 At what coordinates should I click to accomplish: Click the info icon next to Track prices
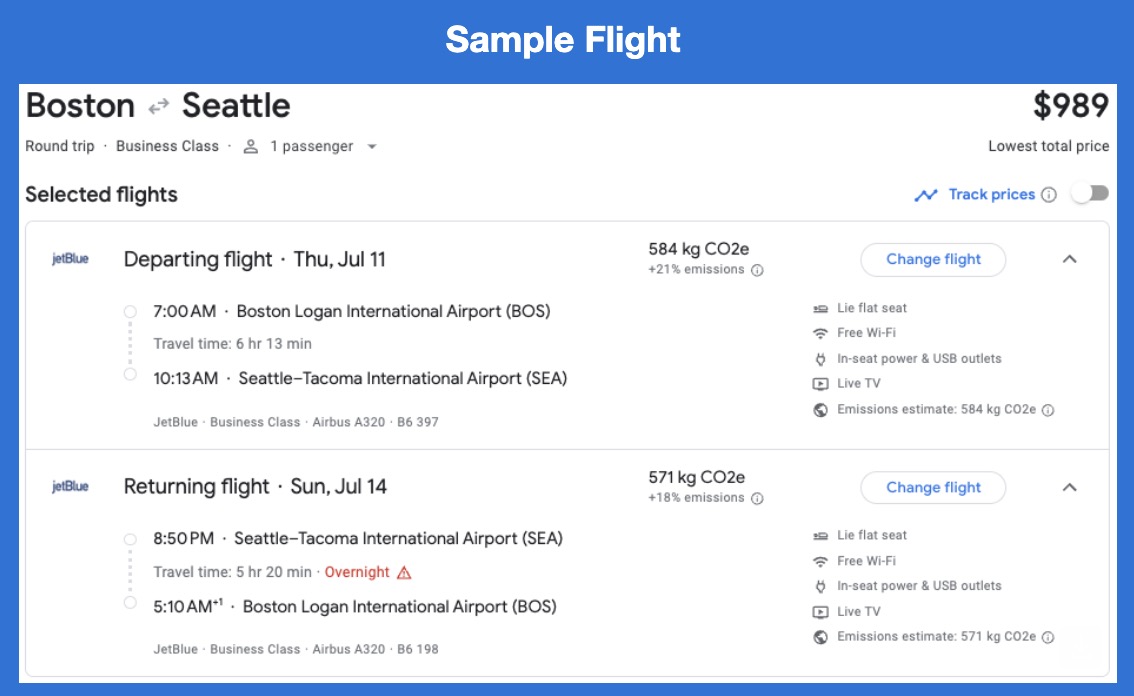(1047, 194)
